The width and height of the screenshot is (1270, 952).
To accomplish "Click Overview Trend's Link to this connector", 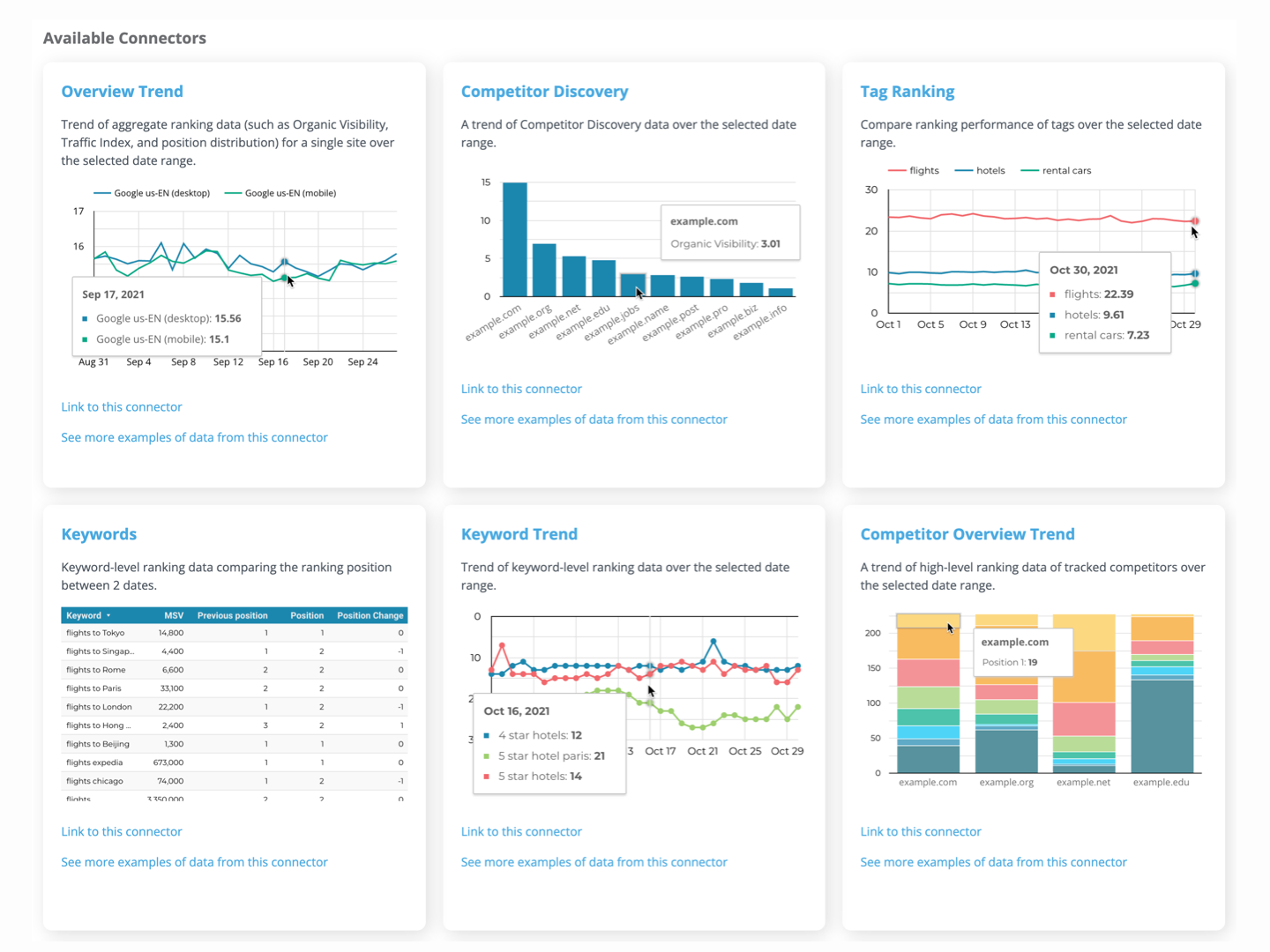I will point(122,406).
